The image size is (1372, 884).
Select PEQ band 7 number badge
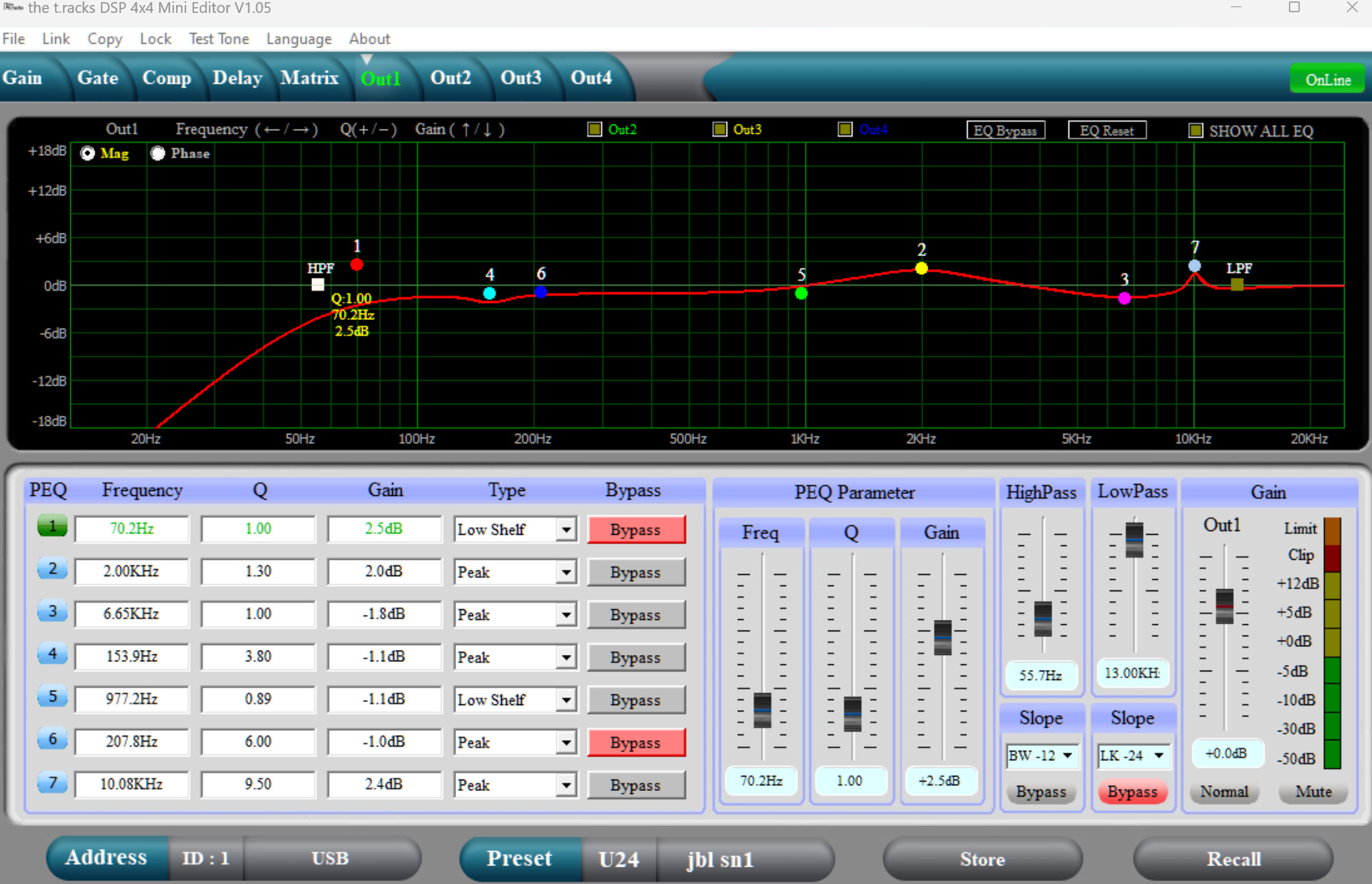pyautogui.click(x=52, y=782)
